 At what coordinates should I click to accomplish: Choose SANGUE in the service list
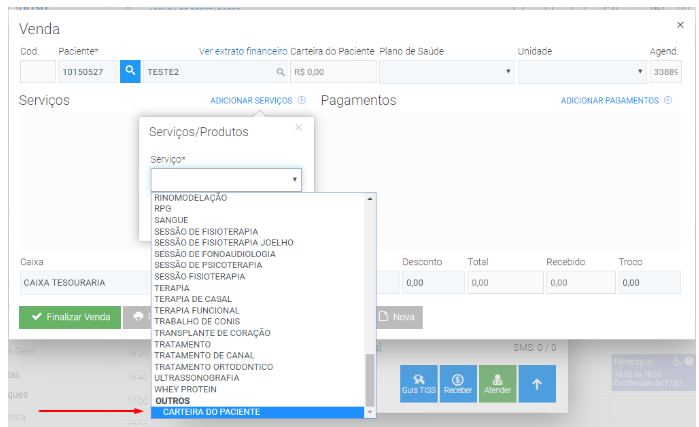click(258, 220)
